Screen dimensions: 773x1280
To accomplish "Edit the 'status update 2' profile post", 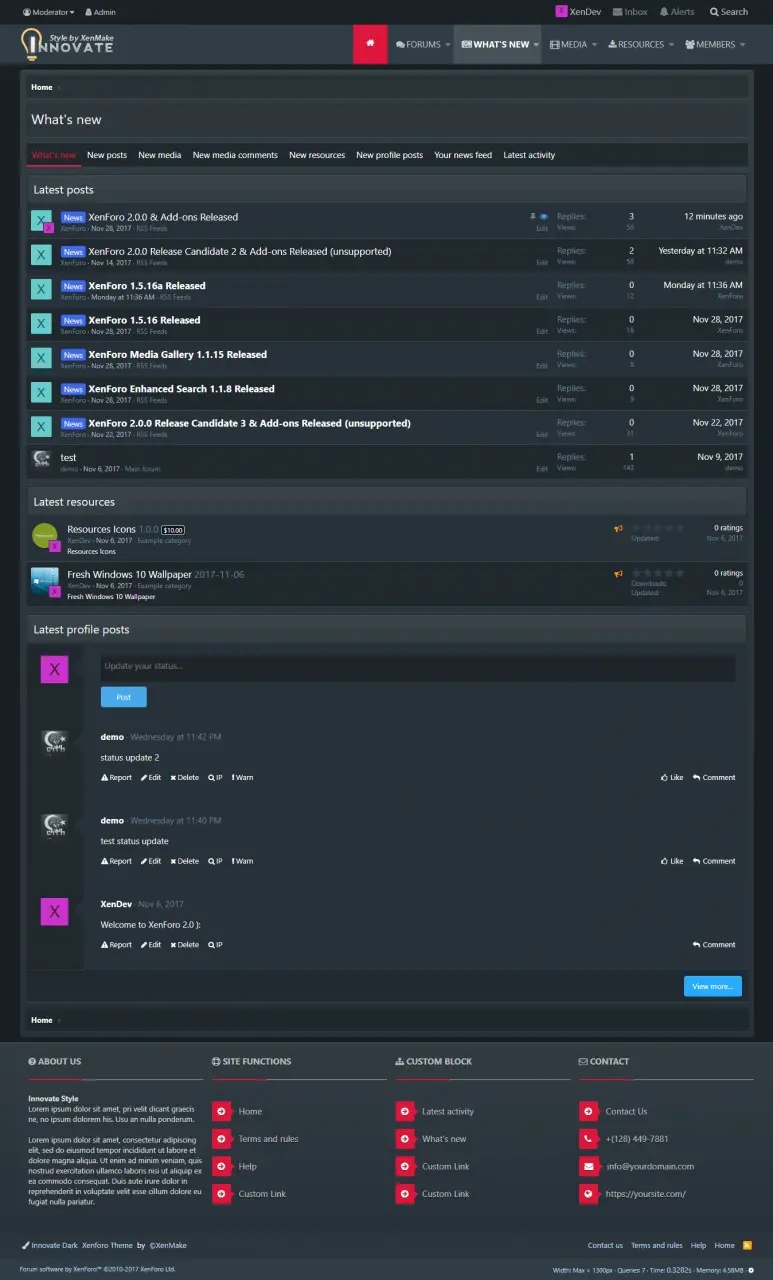I will pos(150,777).
